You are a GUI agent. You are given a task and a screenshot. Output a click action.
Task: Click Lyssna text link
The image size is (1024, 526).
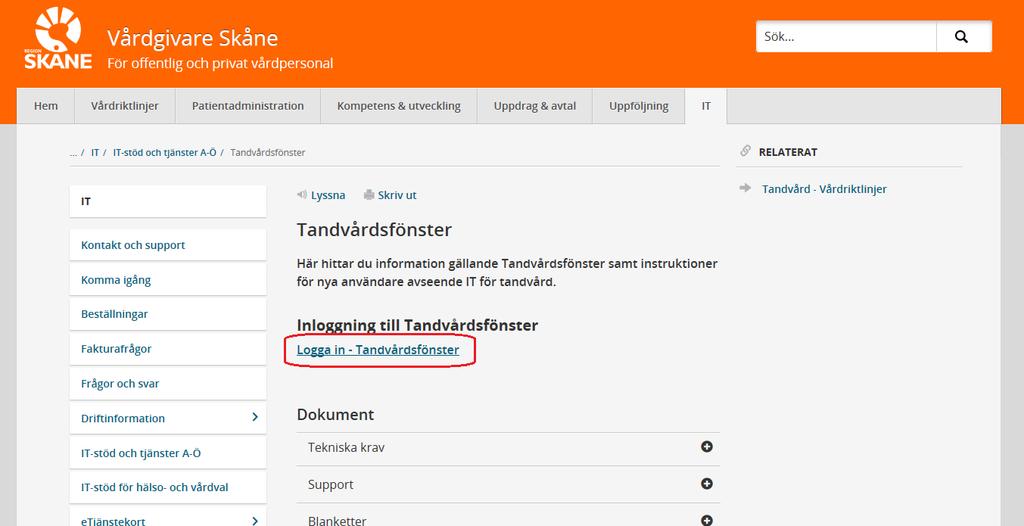coord(328,195)
